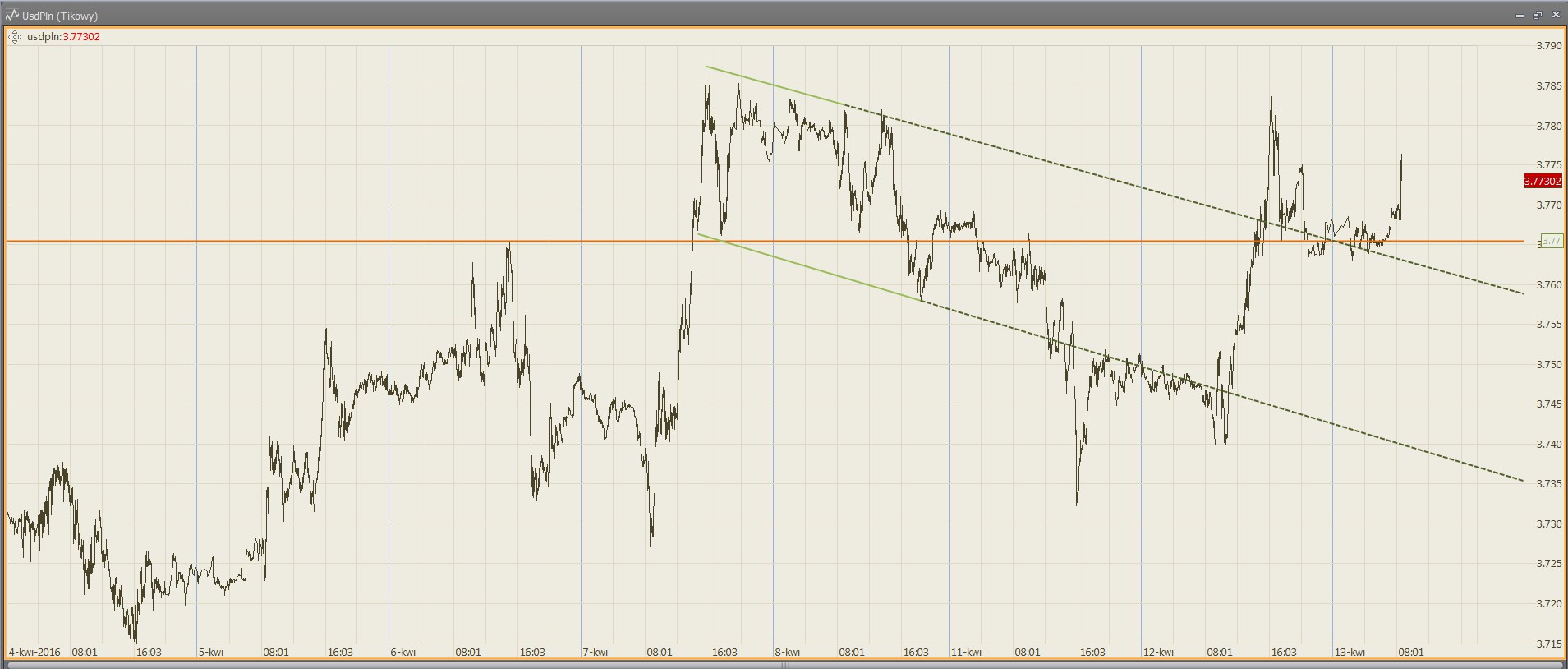Click the chart icon beside the UsdPln title
Screen dimensions: 1568x669
[11, 16]
